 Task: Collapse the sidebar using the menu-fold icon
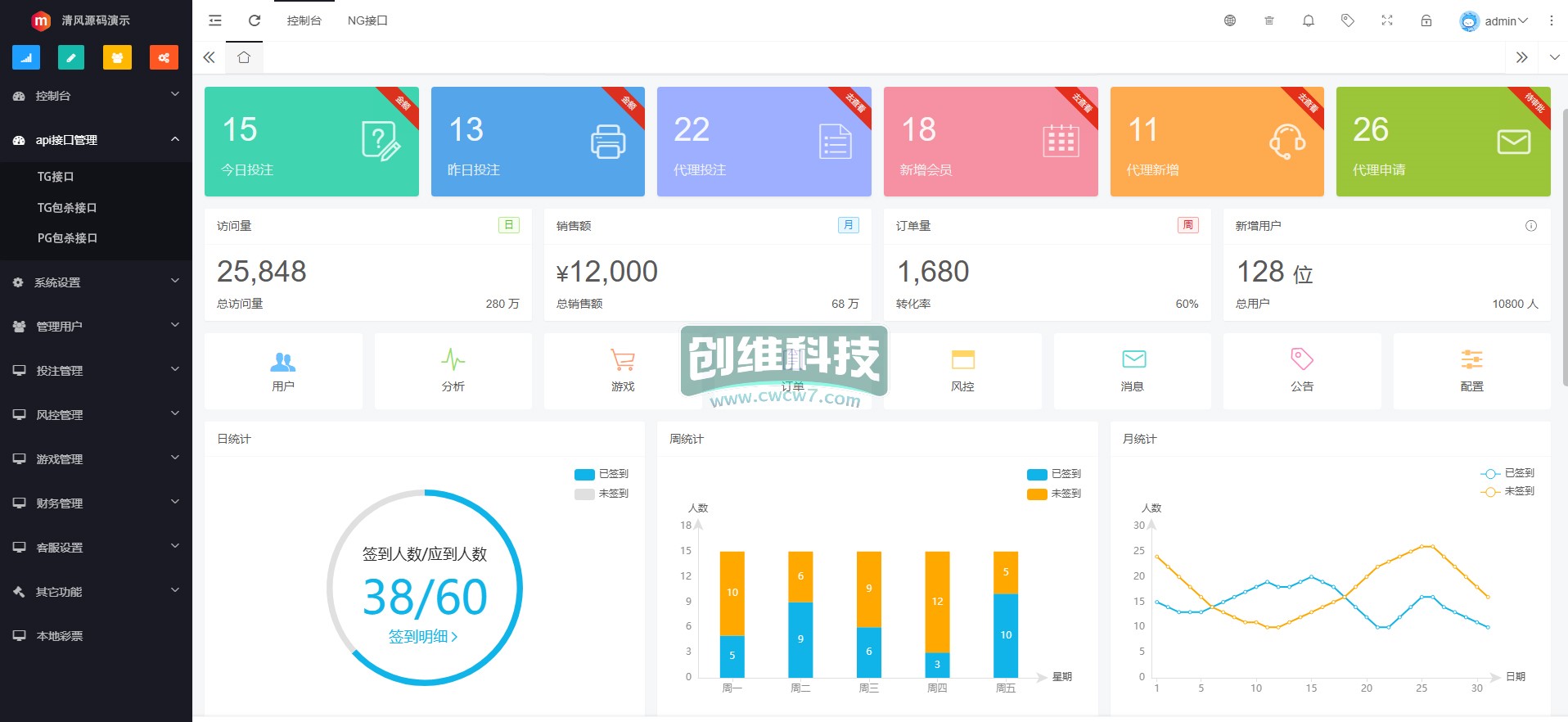[x=215, y=20]
